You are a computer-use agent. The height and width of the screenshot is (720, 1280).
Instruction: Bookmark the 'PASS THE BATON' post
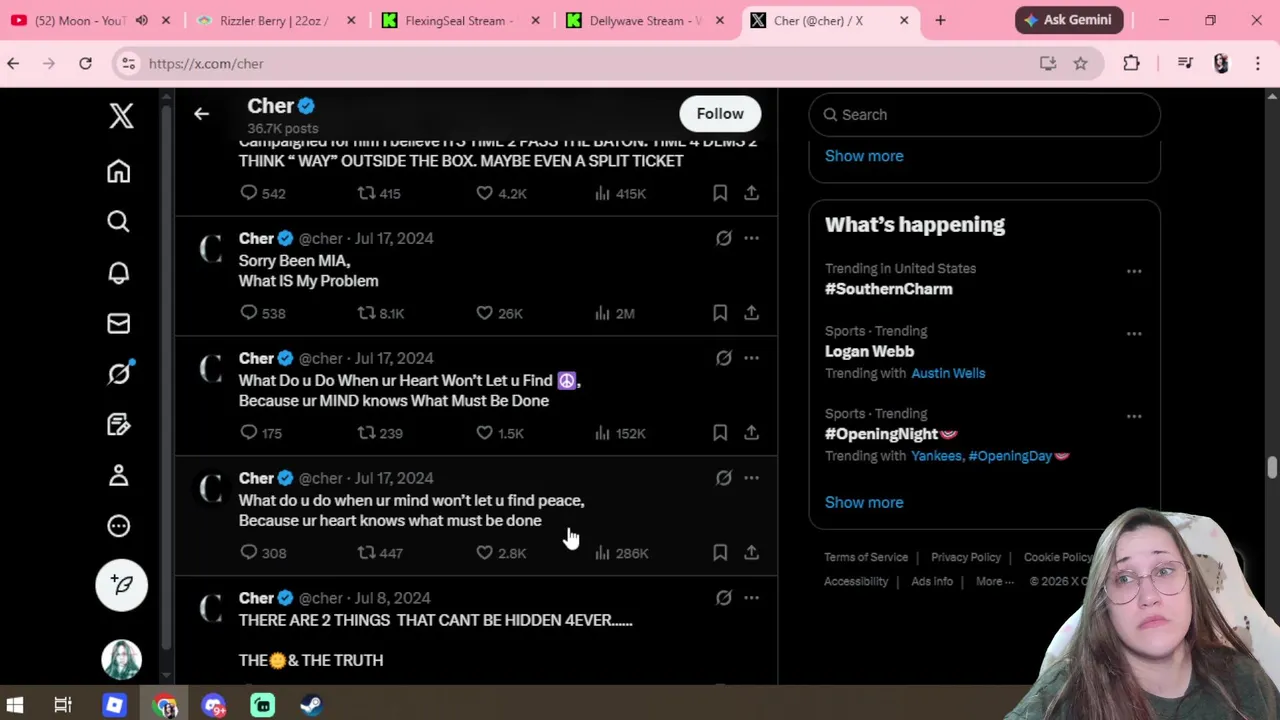click(720, 193)
